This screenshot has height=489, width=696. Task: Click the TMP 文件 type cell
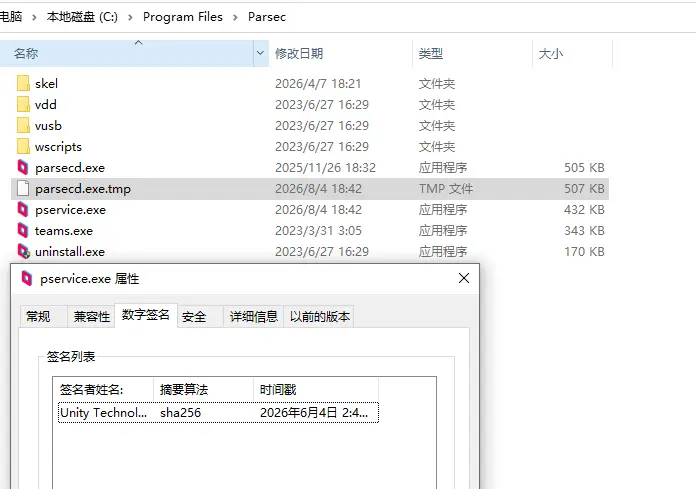pos(446,189)
